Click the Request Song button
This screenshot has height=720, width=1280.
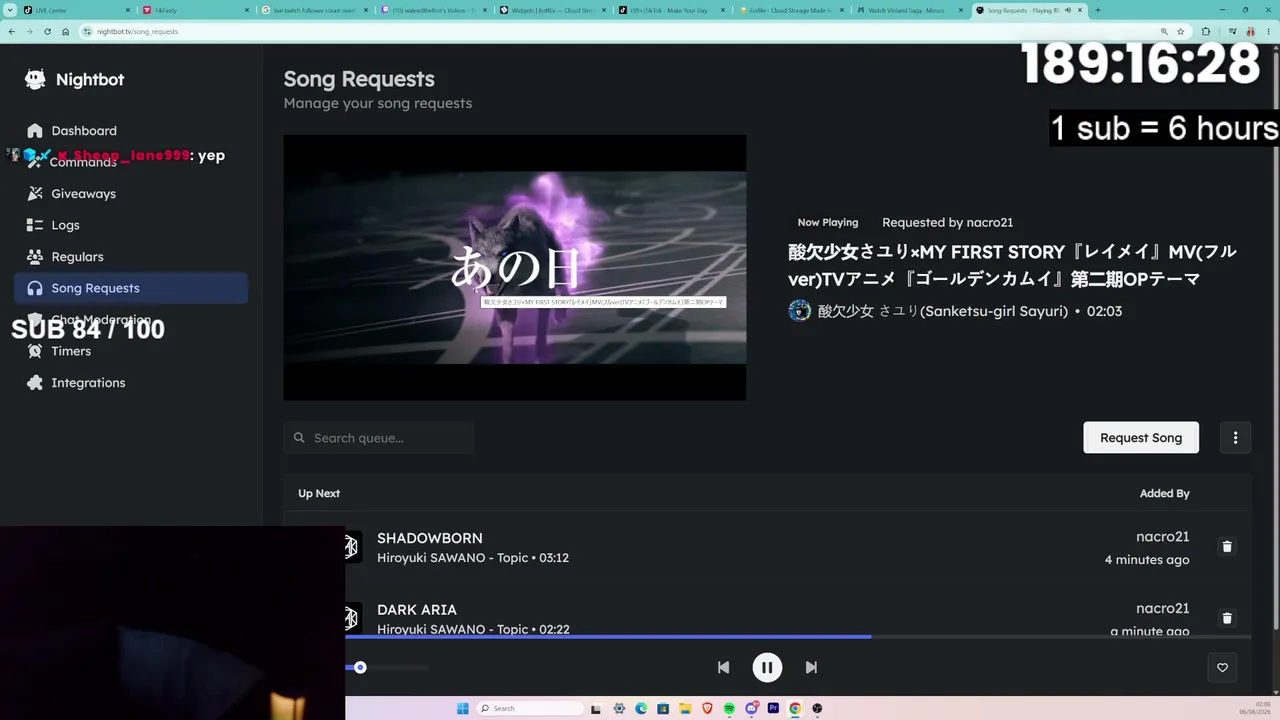pyautogui.click(x=1141, y=438)
